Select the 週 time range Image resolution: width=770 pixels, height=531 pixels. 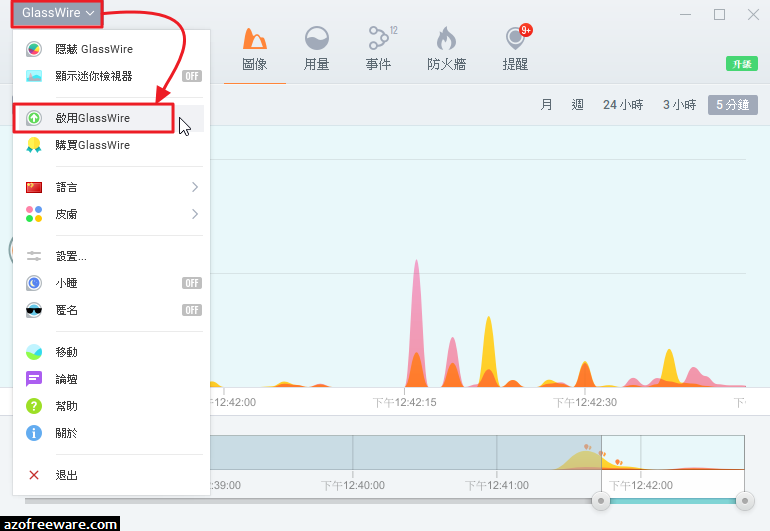click(x=578, y=105)
